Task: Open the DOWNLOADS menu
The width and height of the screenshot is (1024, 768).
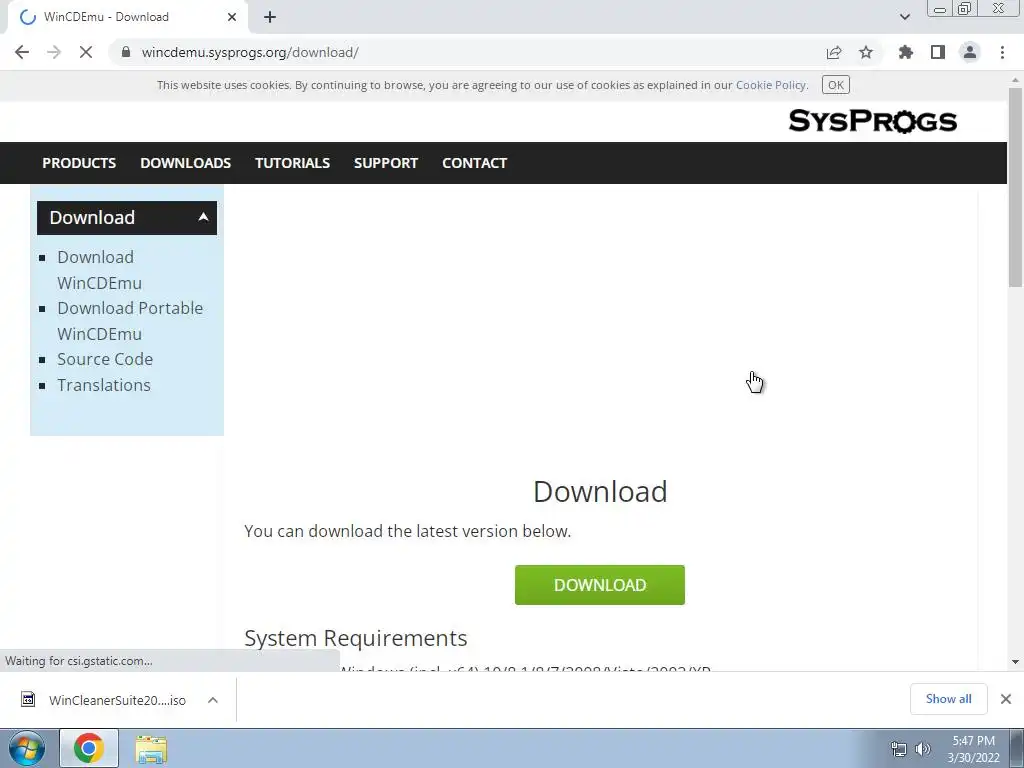Action: (x=185, y=163)
